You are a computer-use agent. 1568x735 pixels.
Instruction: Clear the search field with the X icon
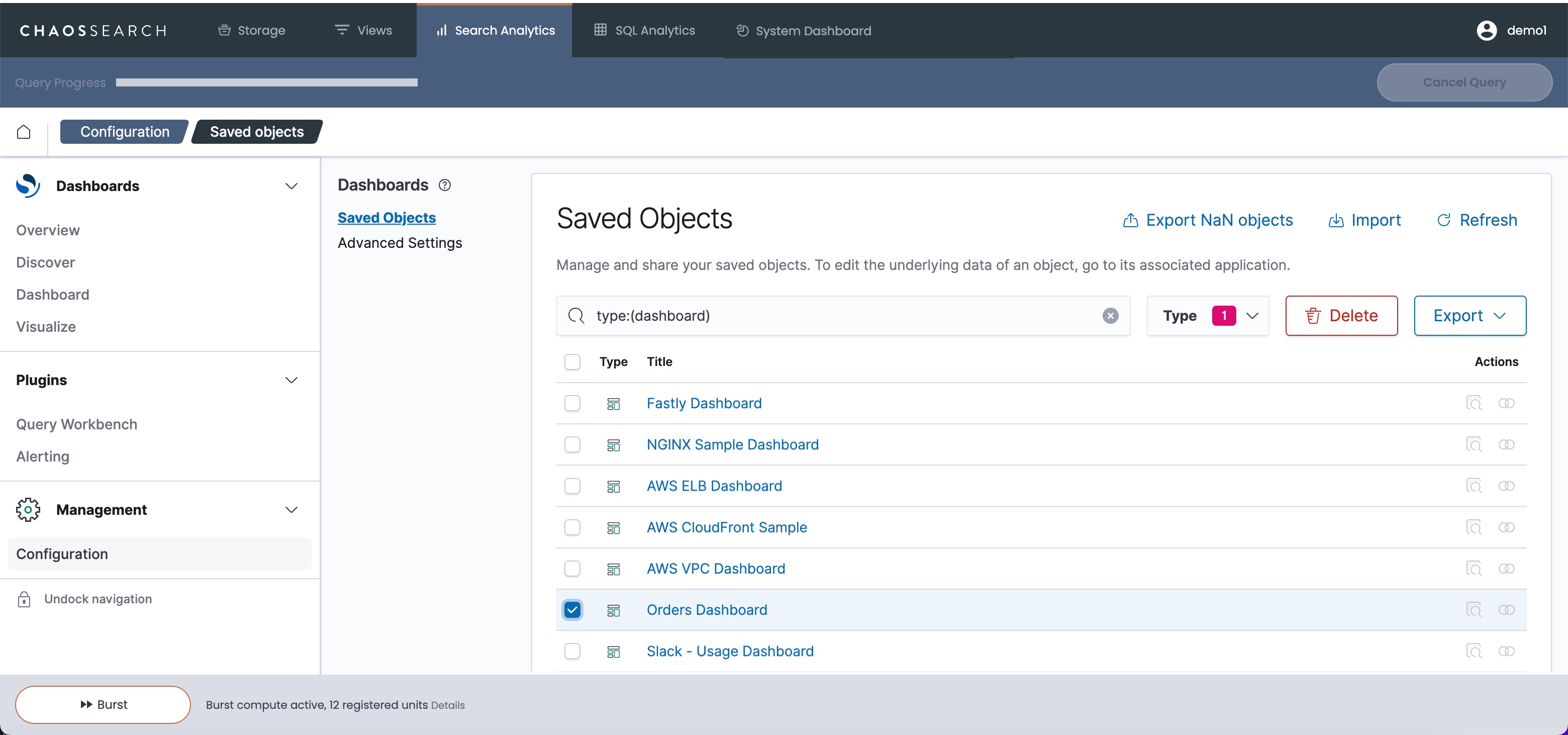[x=1110, y=315]
